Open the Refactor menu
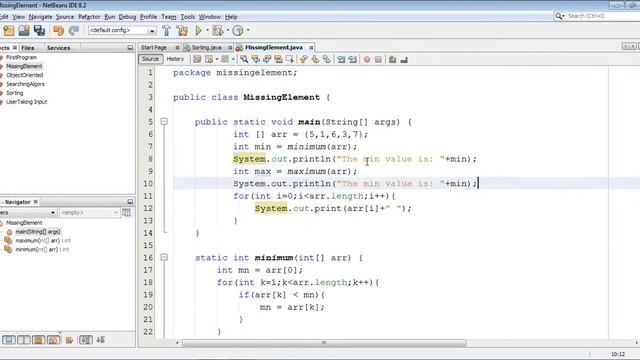640x360 pixels. (89, 17)
